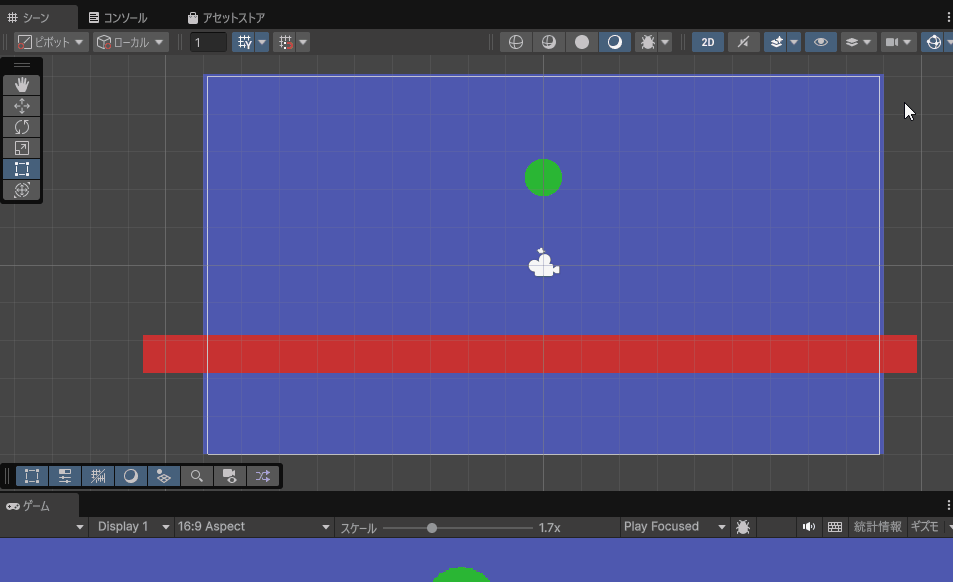Screen dimensions: 953x582
Task: Click the overlay toolbar drag handle
Action: pyautogui.click(x=7, y=476)
